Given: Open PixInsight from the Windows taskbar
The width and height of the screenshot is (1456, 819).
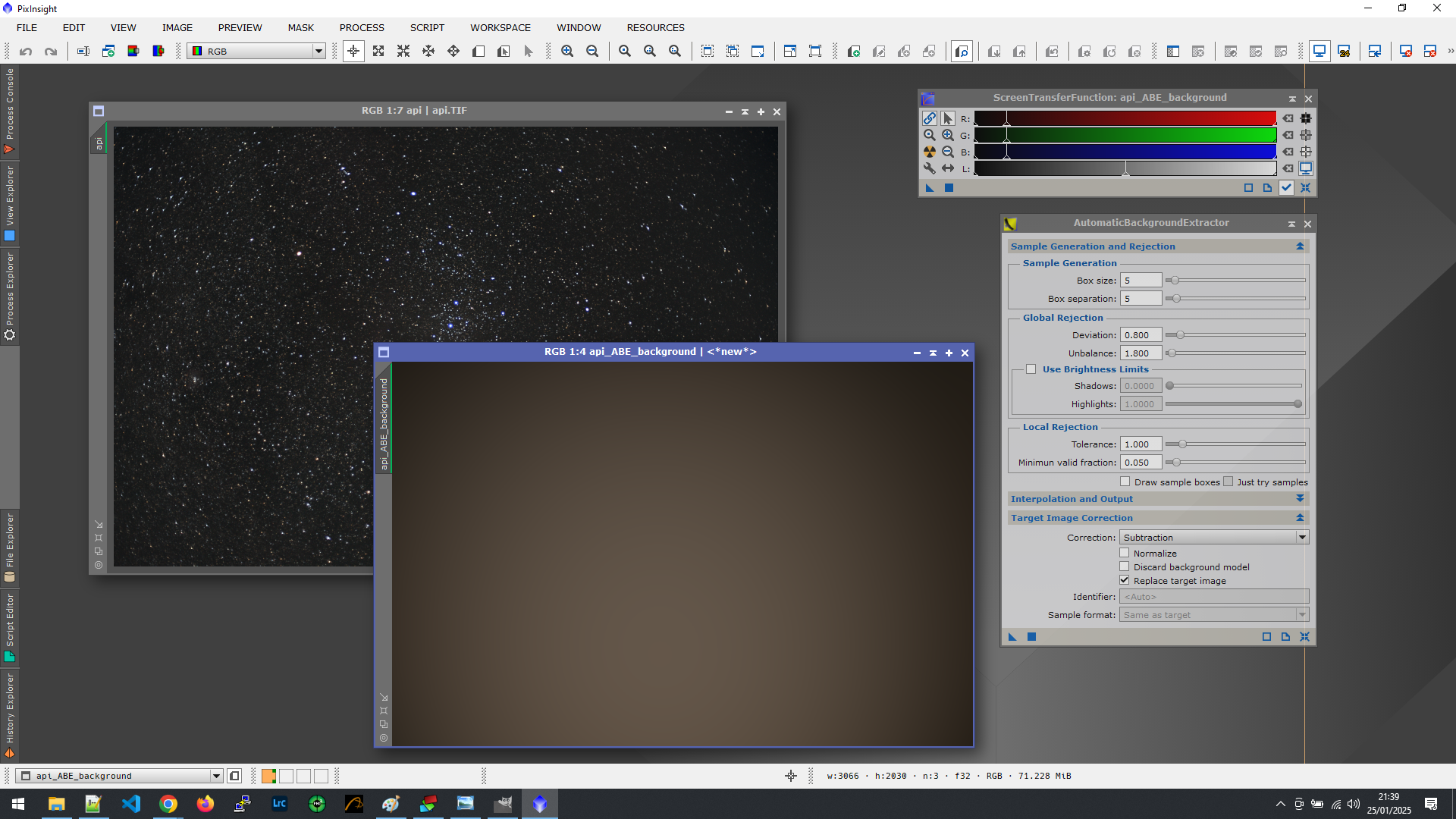Looking at the screenshot, I should (540, 804).
